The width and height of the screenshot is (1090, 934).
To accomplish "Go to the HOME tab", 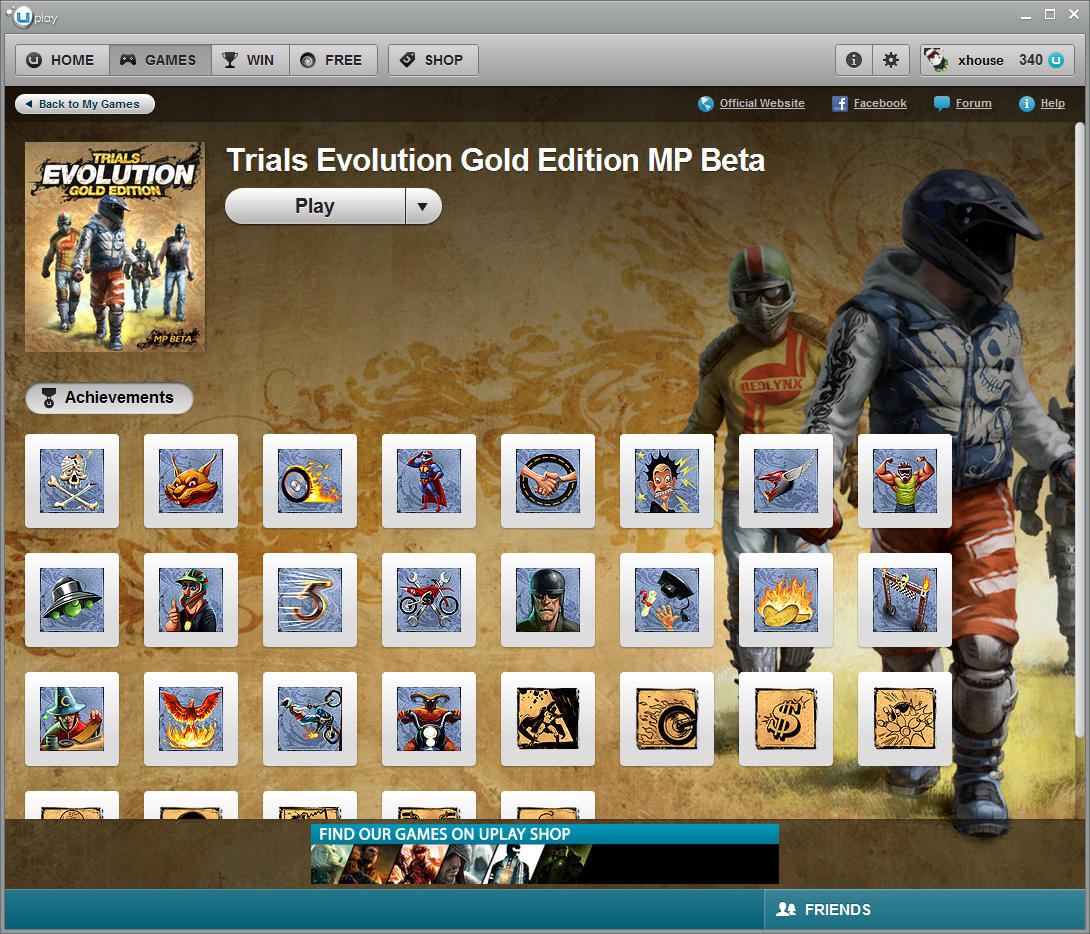I will pos(62,60).
